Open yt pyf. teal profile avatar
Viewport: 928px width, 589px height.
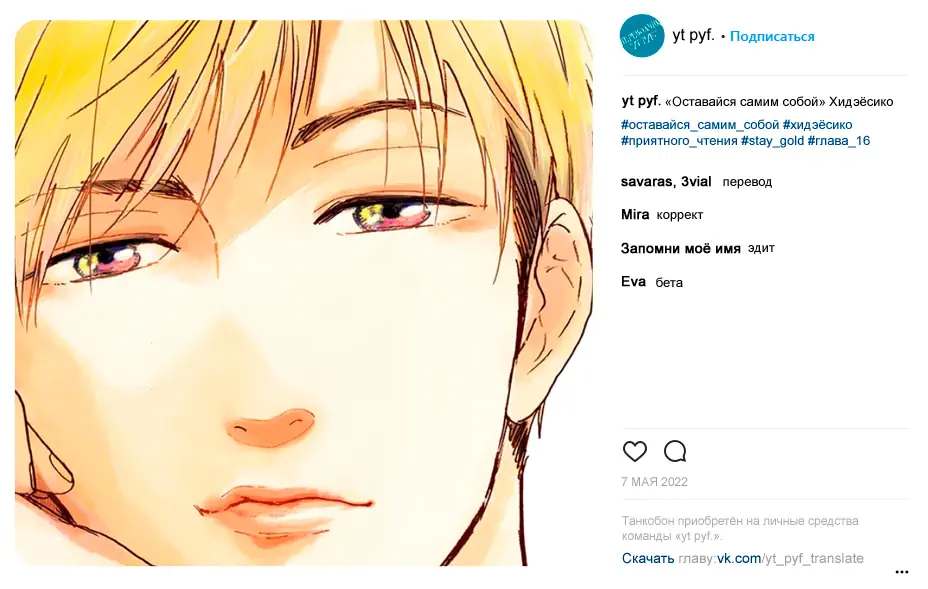point(642,36)
